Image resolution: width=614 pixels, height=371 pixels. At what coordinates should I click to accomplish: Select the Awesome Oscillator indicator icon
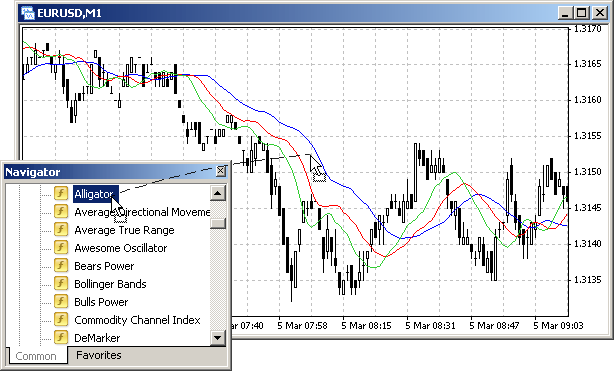pyautogui.click(x=61, y=247)
